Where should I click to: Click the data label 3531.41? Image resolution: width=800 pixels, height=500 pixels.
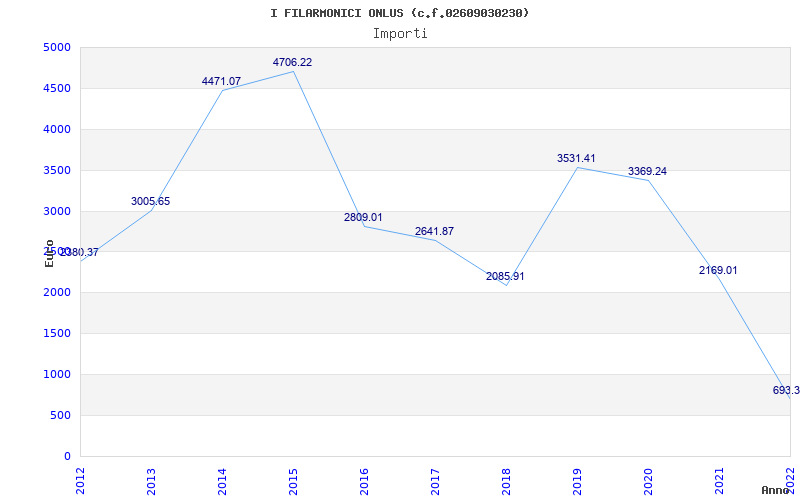pyautogui.click(x=576, y=158)
